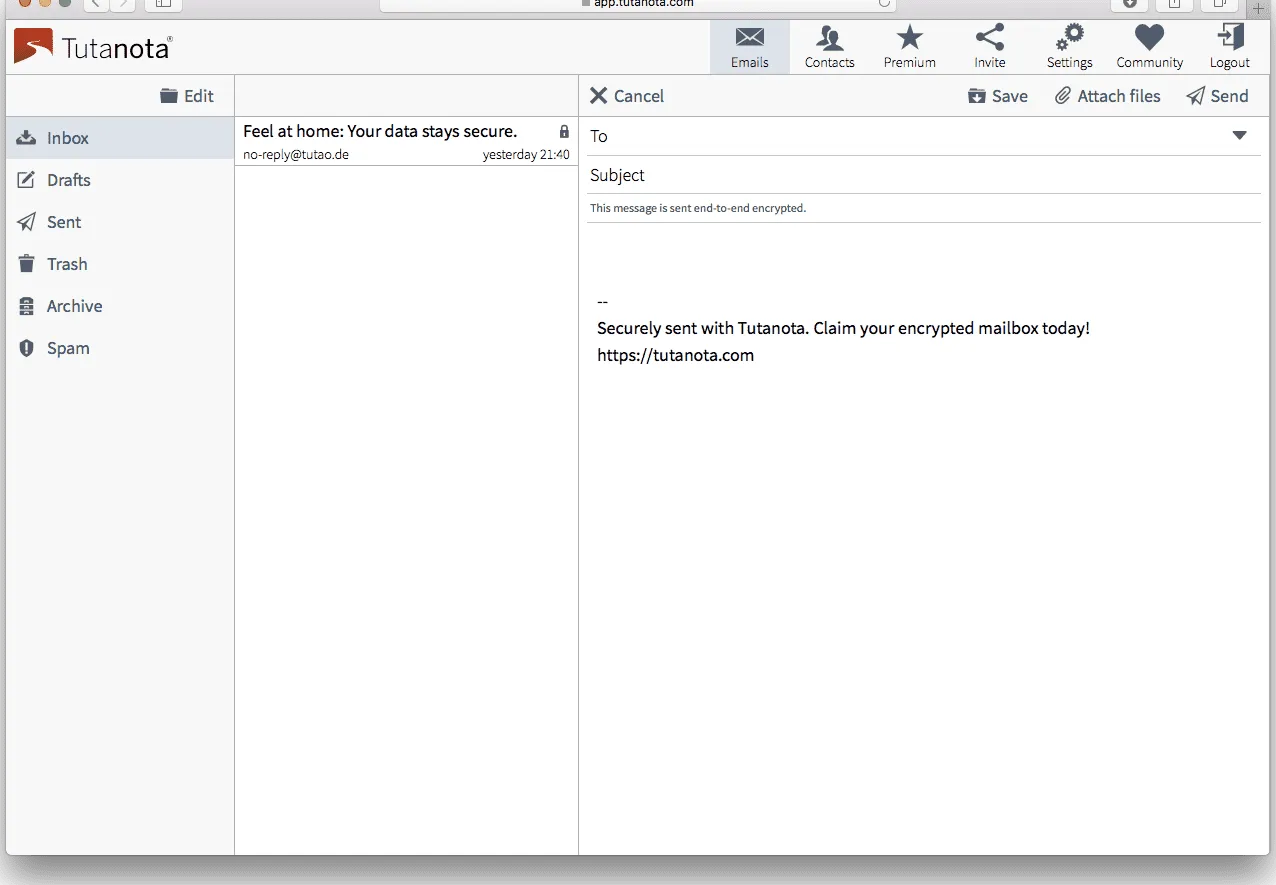The width and height of the screenshot is (1276, 885).
Task: Go to the Sent folder
Action: (x=64, y=222)
